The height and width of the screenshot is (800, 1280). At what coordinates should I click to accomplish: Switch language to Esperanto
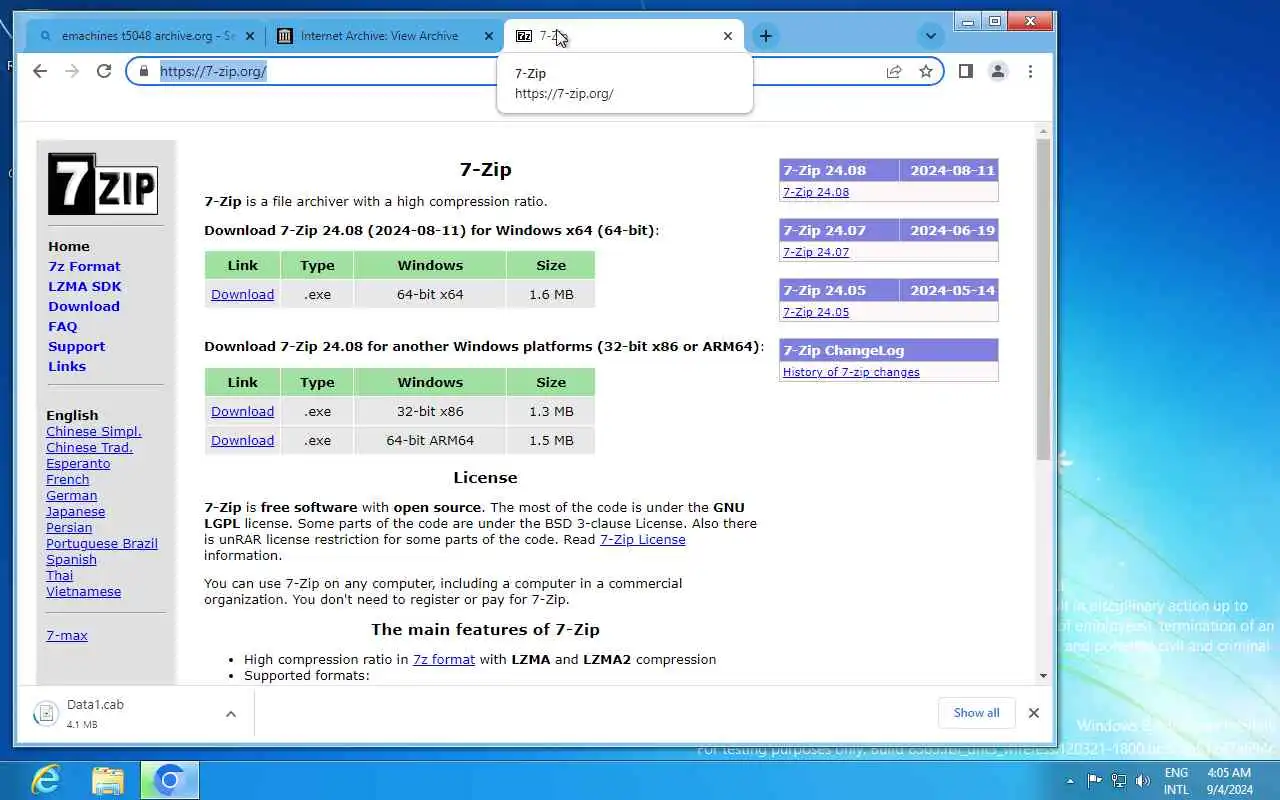[78, 463]
